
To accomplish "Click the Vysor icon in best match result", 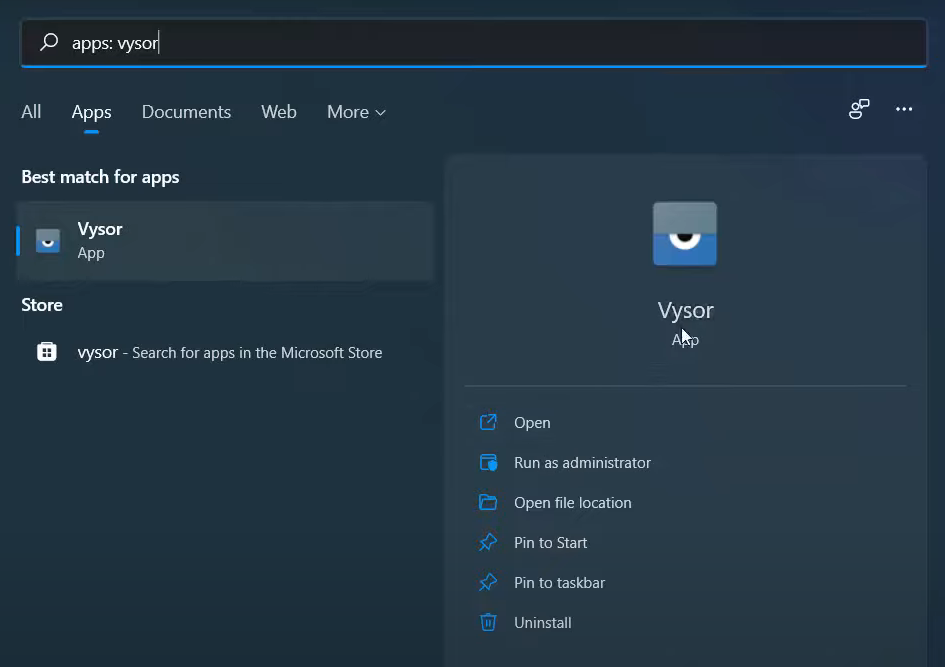I will click(48, 240).
